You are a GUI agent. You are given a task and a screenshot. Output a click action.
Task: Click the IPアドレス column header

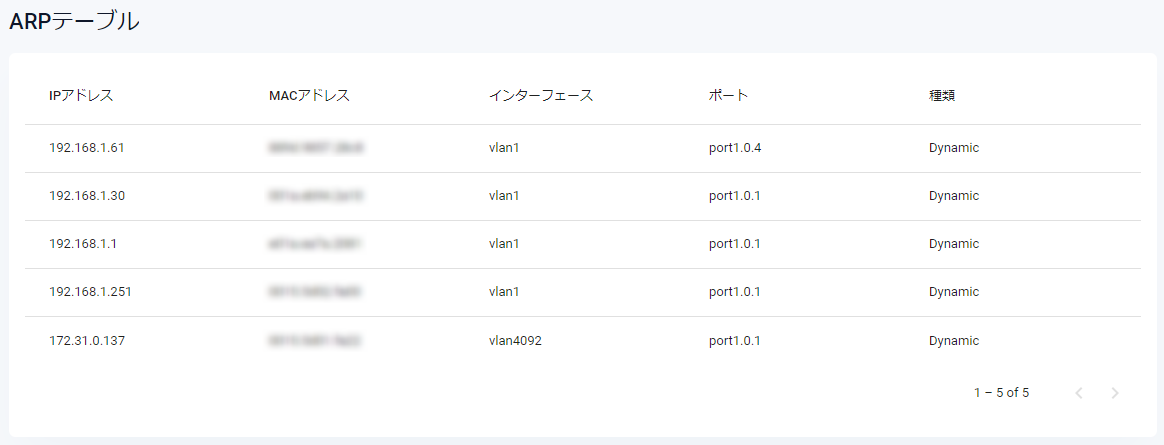pyautogui.click(x=81, y=96)
